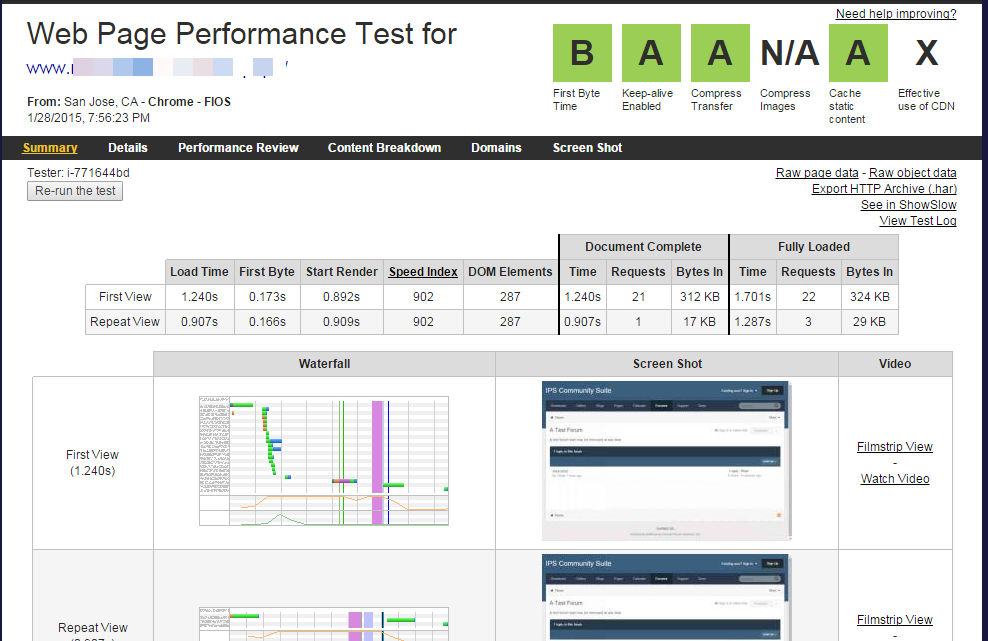
Task: Open First View Filmstrip View link
Action: 894,447
